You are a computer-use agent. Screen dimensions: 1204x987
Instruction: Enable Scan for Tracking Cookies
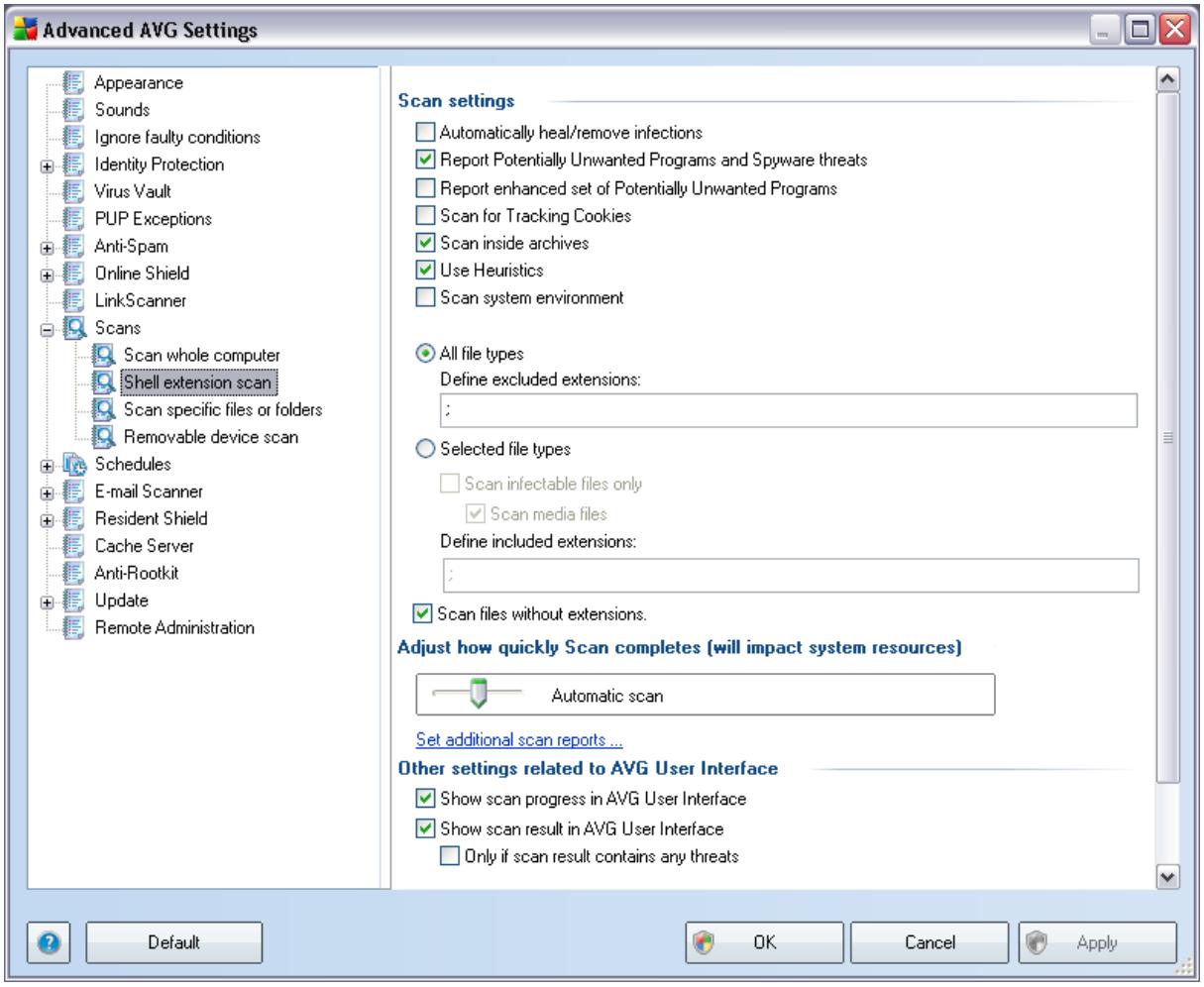click(425, 215)
